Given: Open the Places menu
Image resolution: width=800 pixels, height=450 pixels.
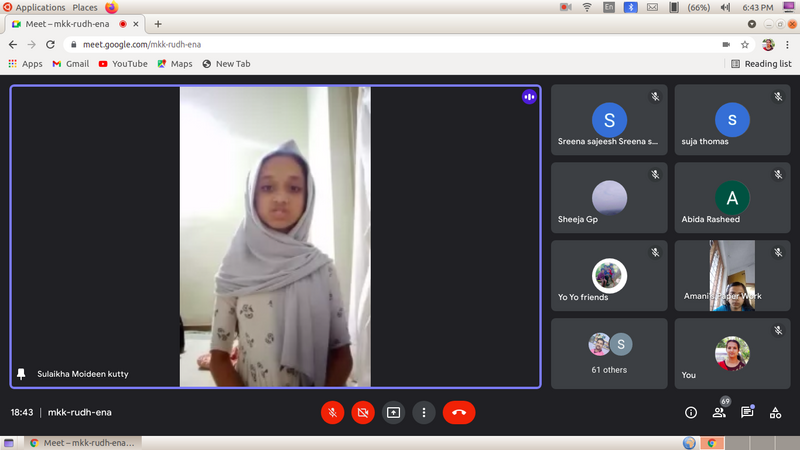Looking at the screenshot, I should [x=85, y=7].
